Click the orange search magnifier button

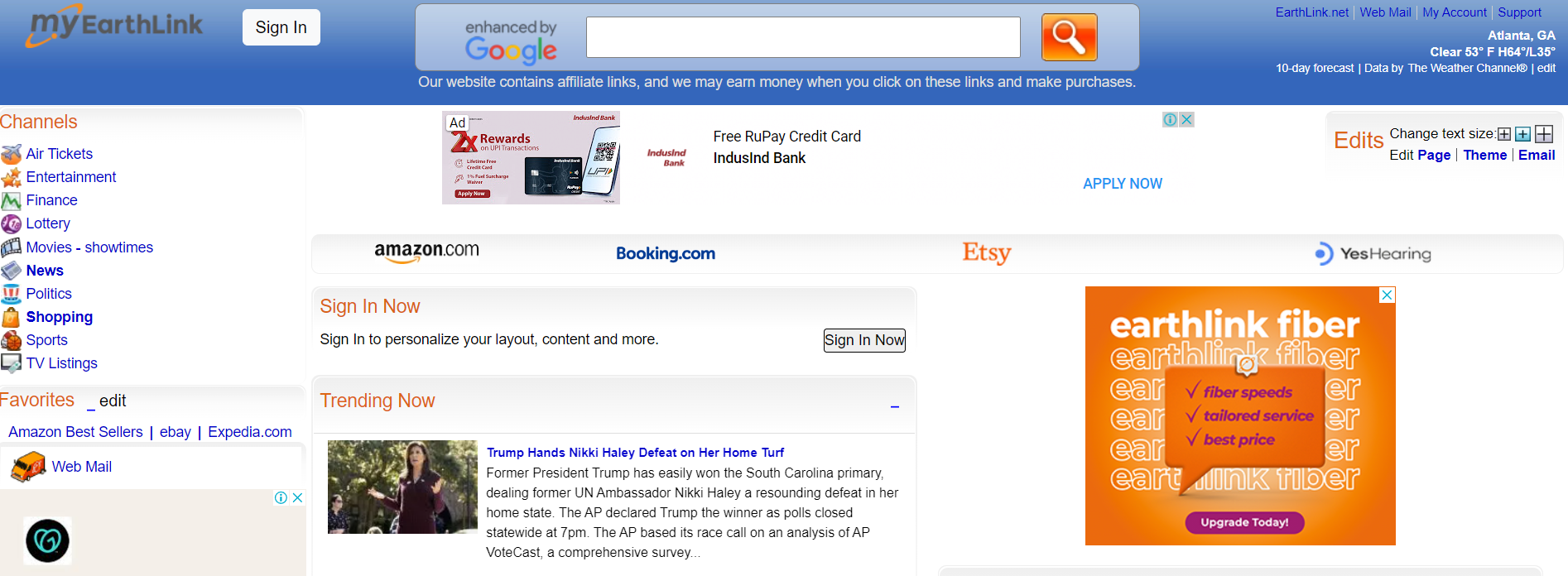click(1069, 37)
